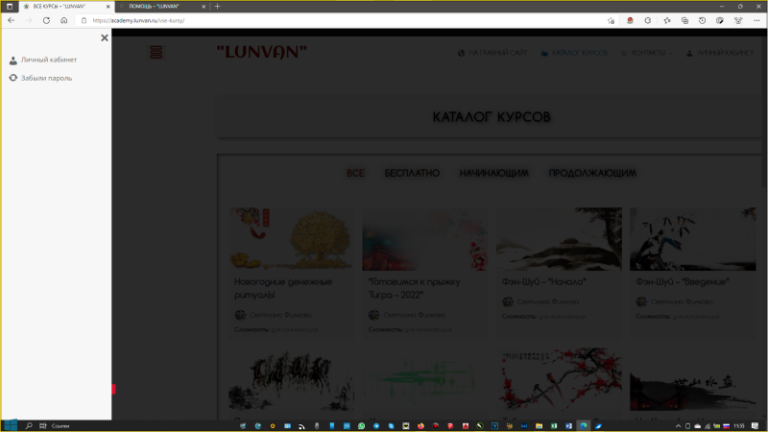Click Забыли пароль link
Image resolution: width=768 pixels, height=432 pixels.
pos(46,78)
